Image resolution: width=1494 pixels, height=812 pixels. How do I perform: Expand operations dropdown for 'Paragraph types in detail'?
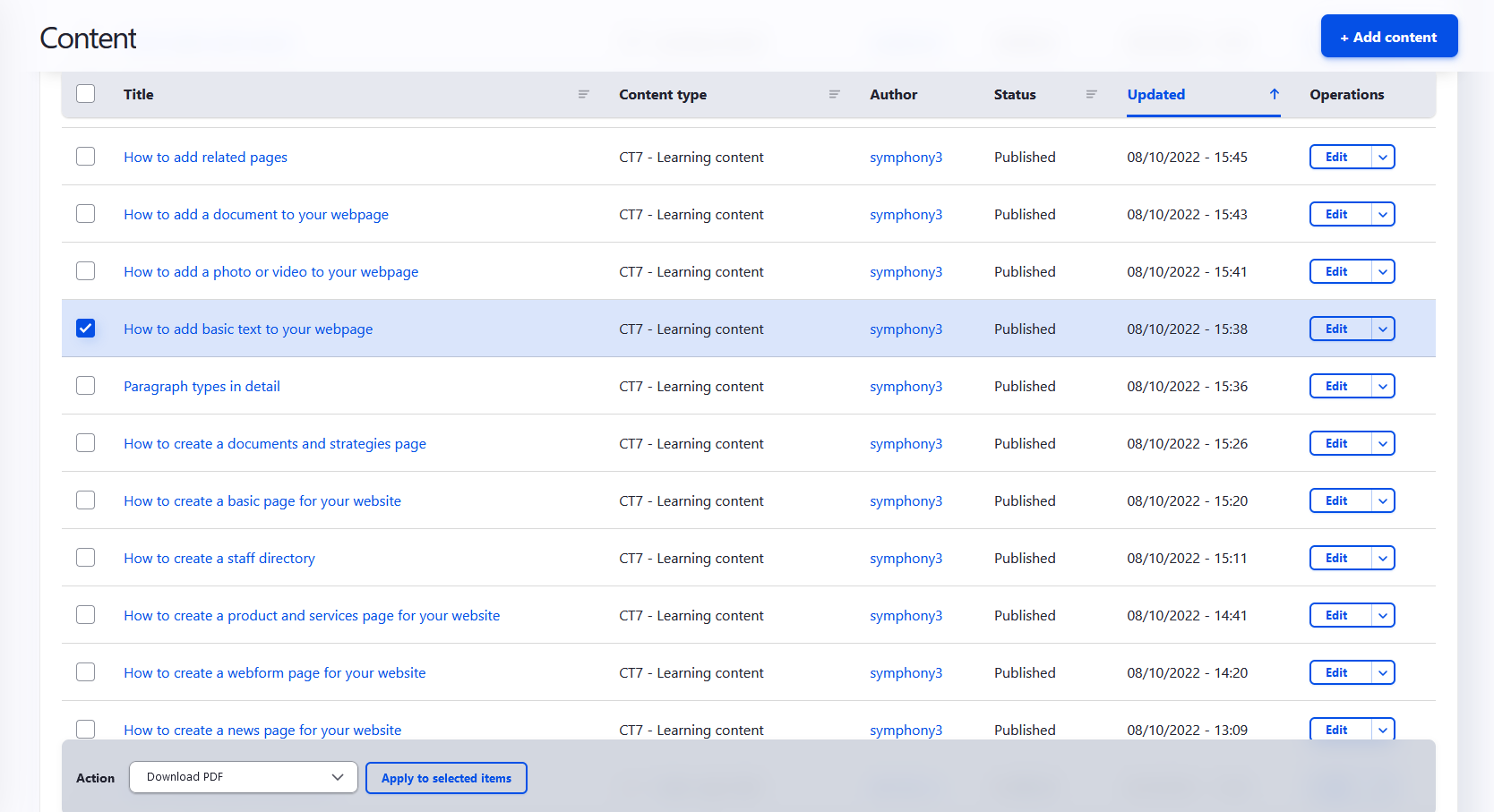1383,386
